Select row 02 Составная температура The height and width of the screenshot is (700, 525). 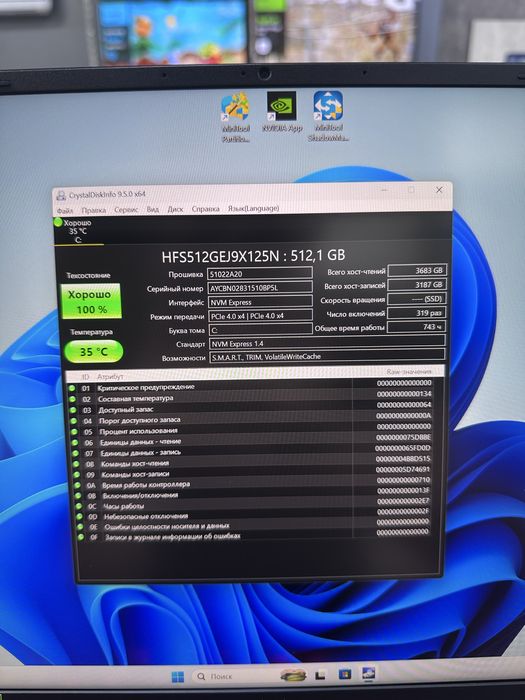[x=255, y=397]
